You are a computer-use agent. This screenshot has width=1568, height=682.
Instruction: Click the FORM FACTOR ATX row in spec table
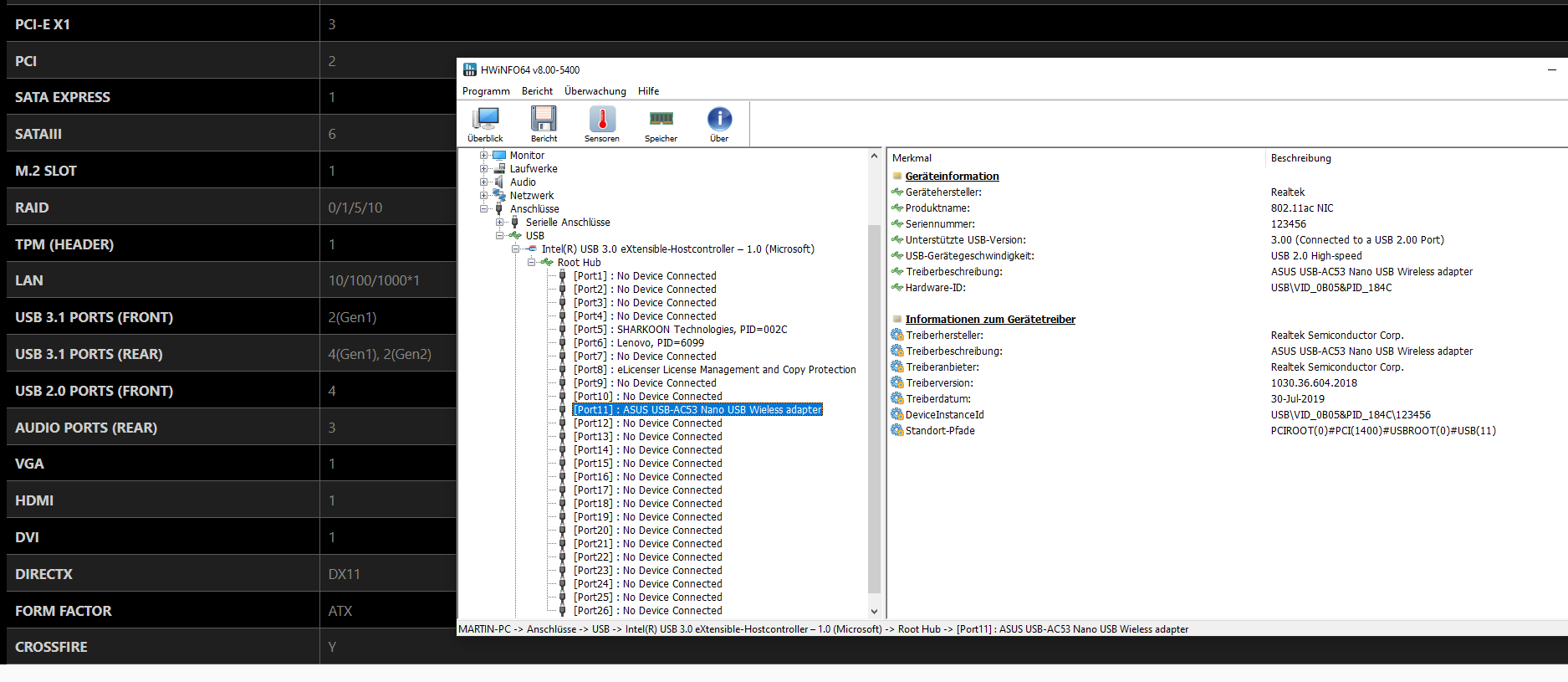pyautogui.click(x=232, y=611)
